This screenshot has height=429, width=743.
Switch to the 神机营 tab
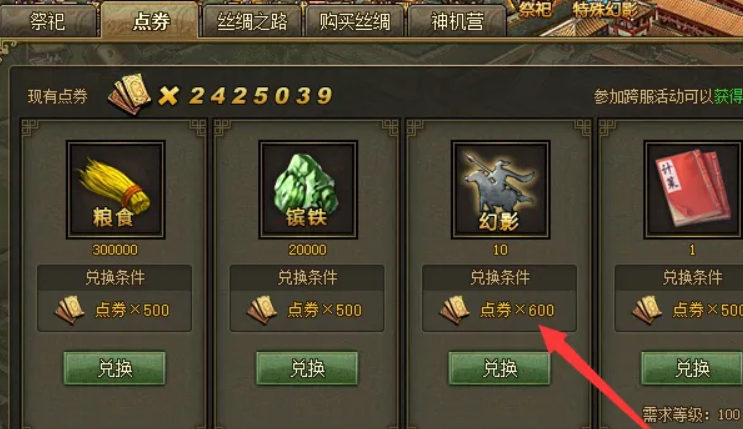click(x=457, y=22)
